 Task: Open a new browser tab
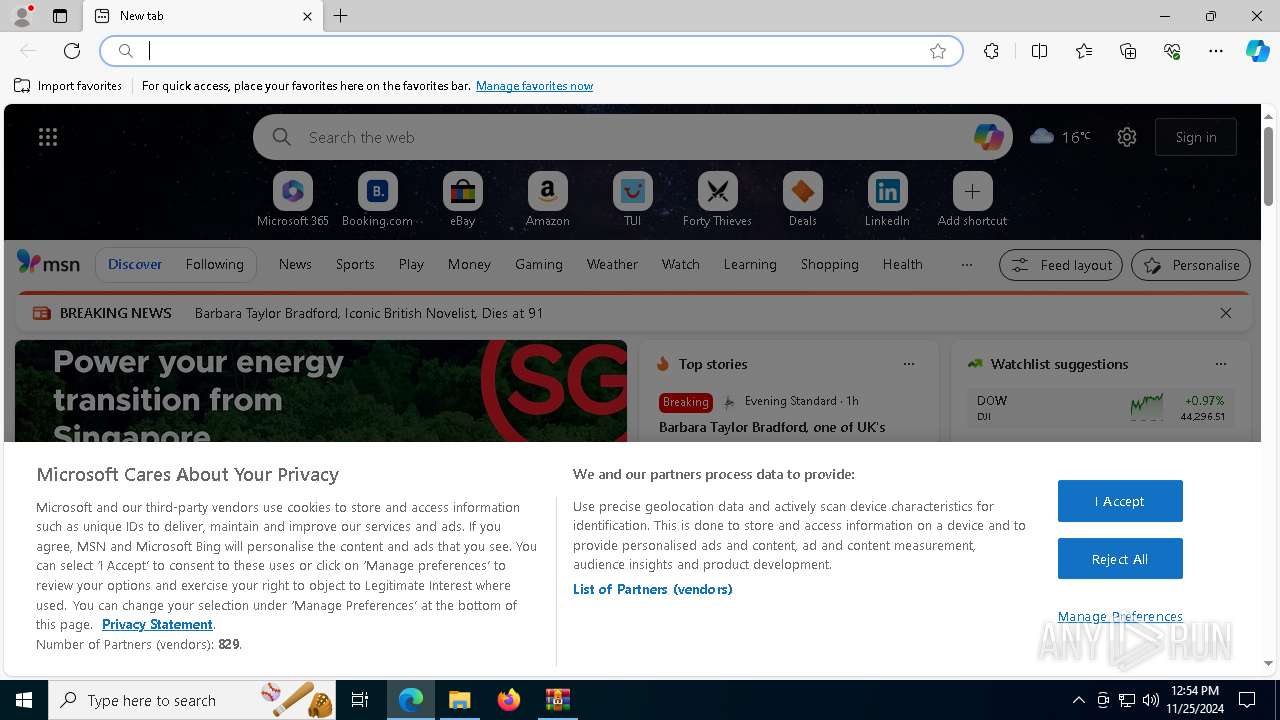tap(341, 16)
